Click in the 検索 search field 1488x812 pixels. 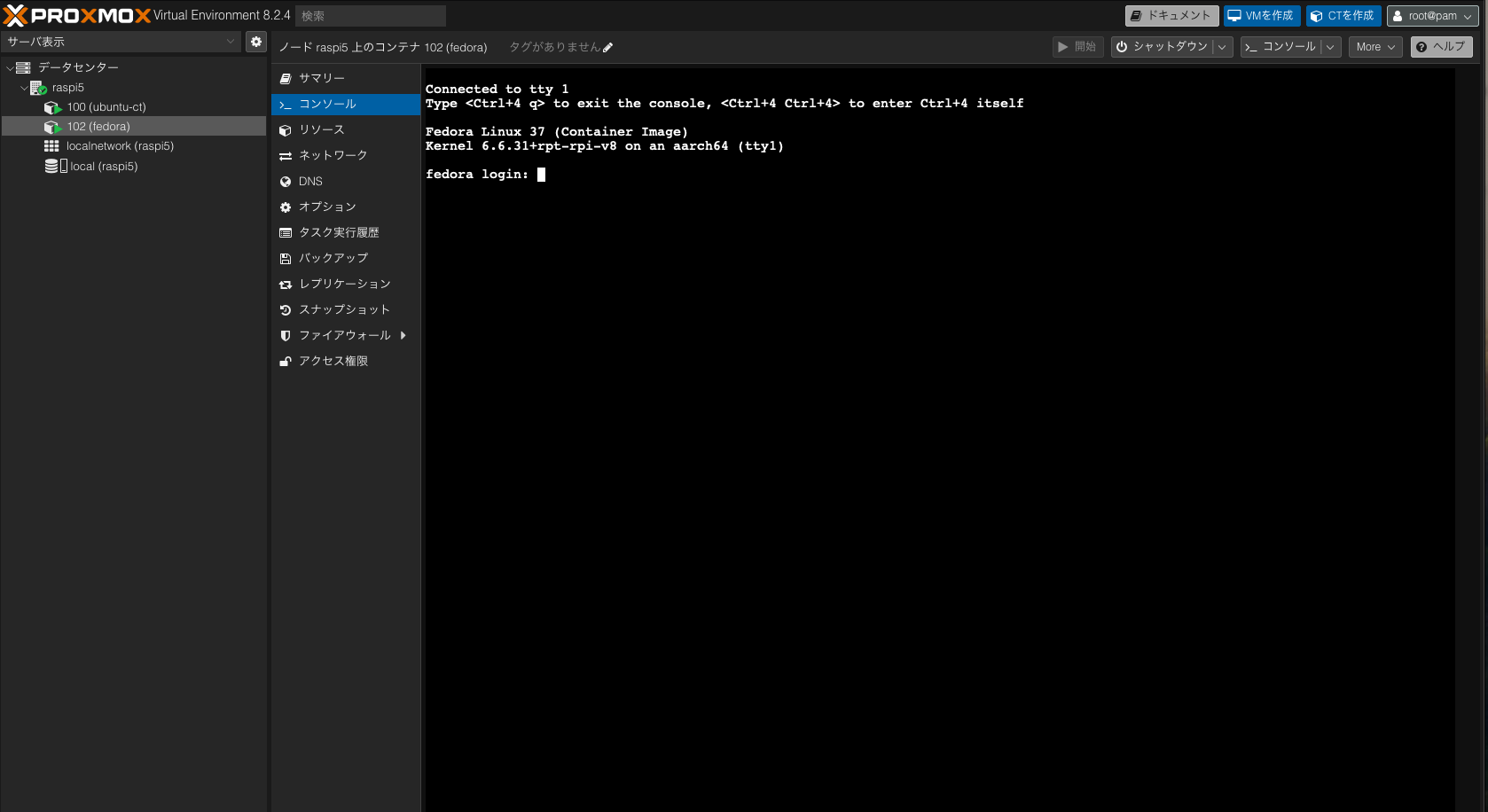pos(371,16)
